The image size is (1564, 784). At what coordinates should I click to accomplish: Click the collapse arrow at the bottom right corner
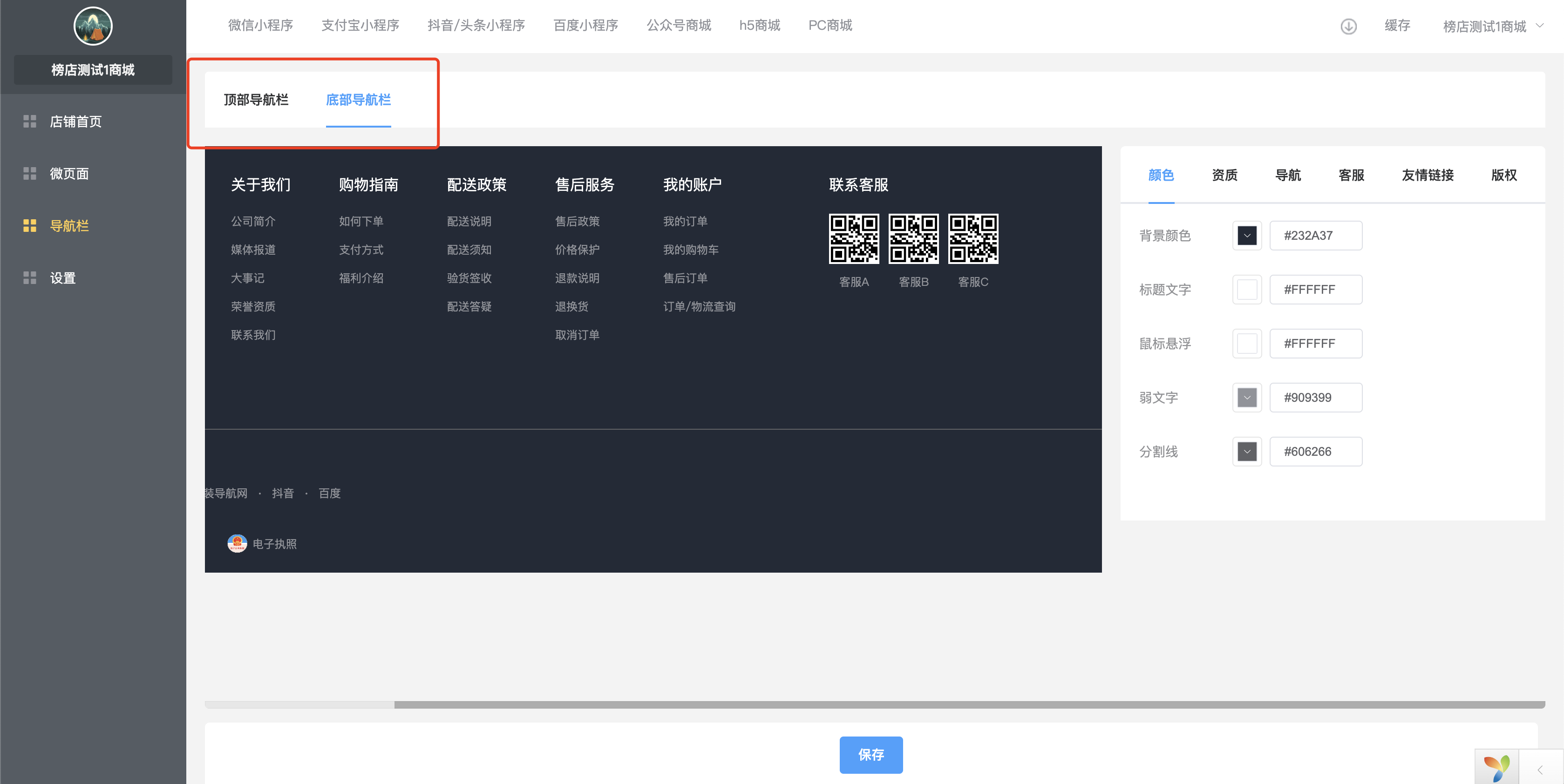pos(1540,770)
